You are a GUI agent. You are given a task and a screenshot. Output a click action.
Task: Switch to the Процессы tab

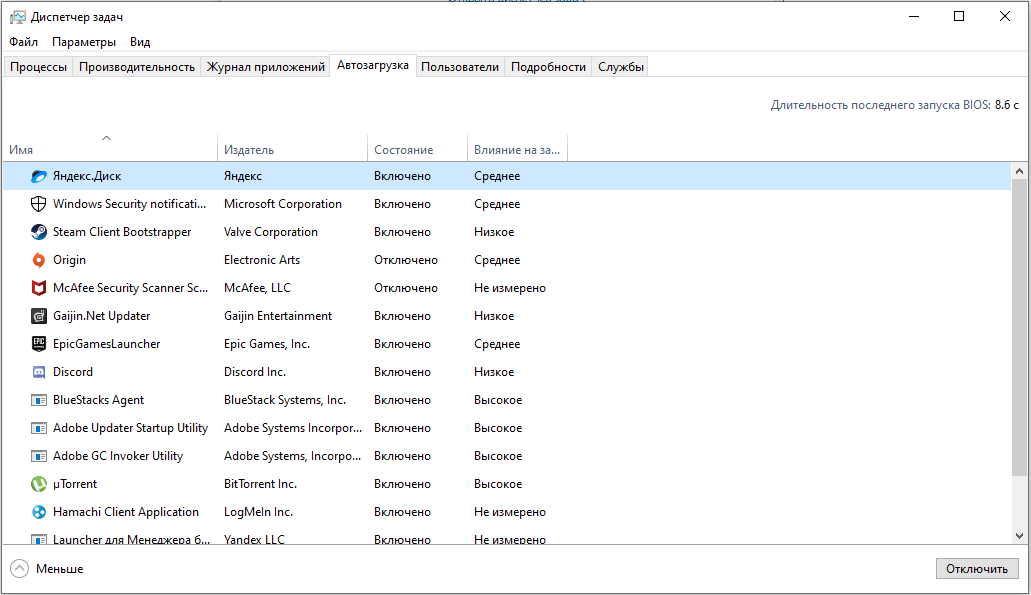click(x=38, y=67)
